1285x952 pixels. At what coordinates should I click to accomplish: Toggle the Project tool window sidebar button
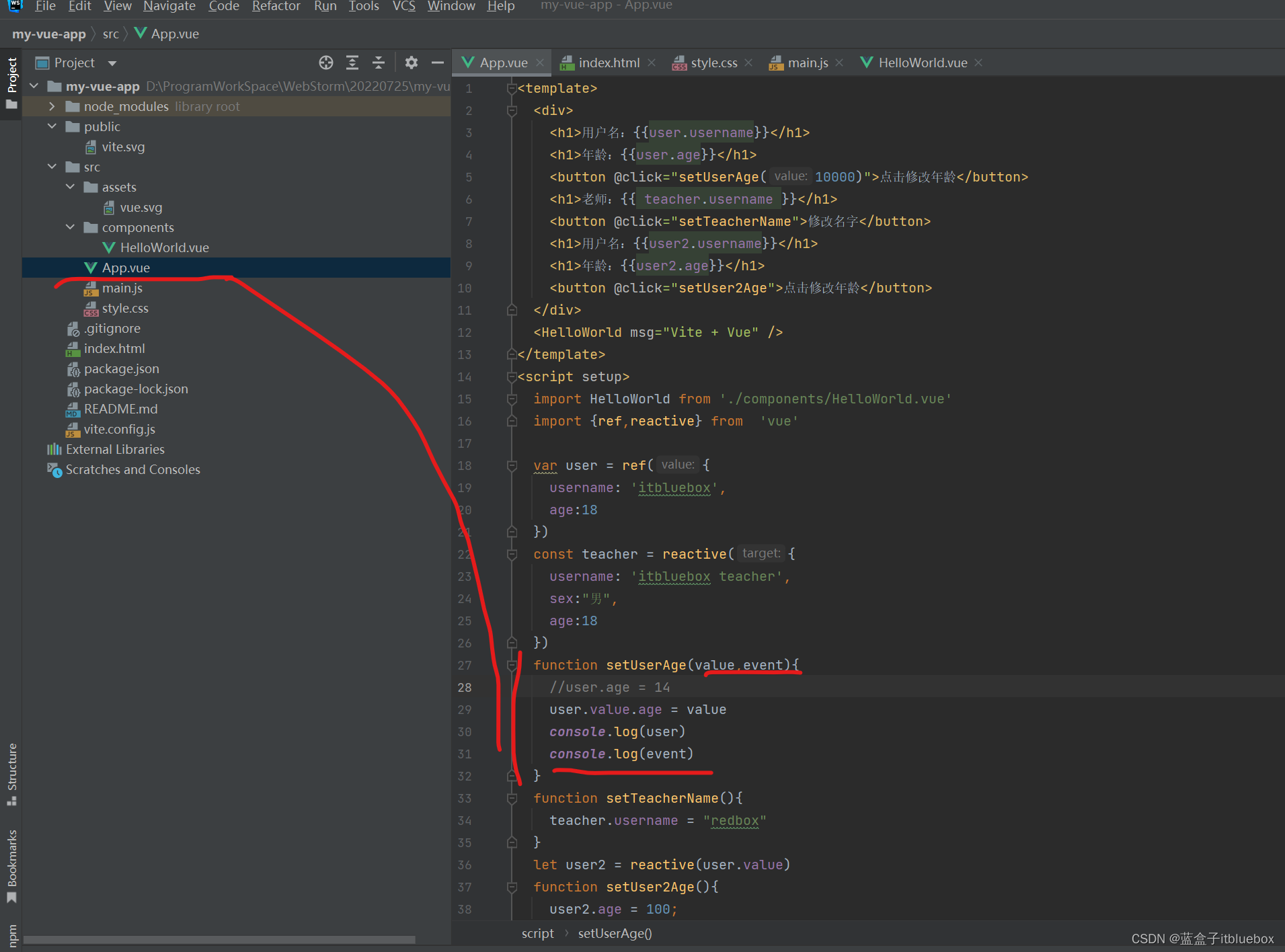[11, 83]
